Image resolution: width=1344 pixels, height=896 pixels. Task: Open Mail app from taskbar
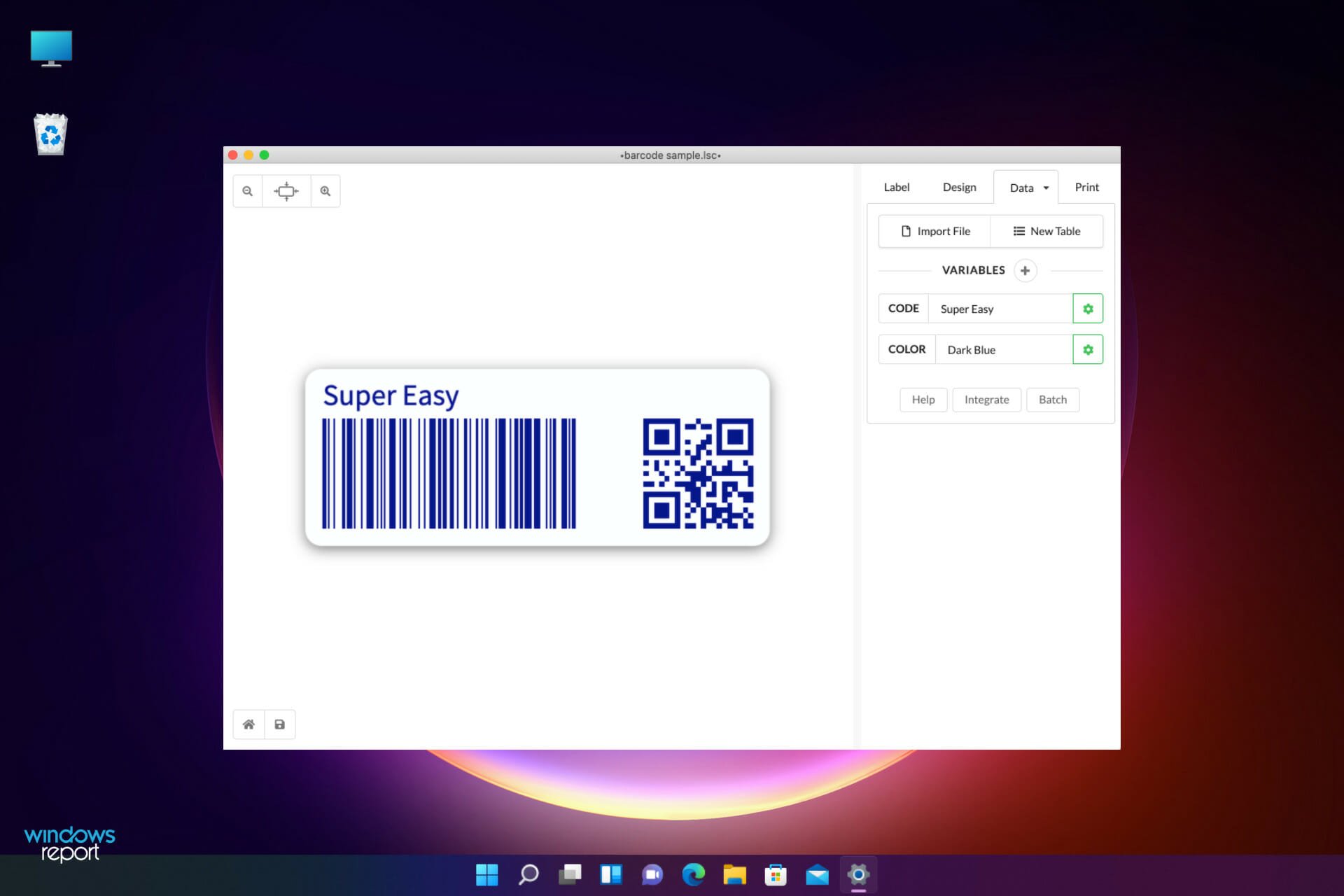click(x=817, y=874)
